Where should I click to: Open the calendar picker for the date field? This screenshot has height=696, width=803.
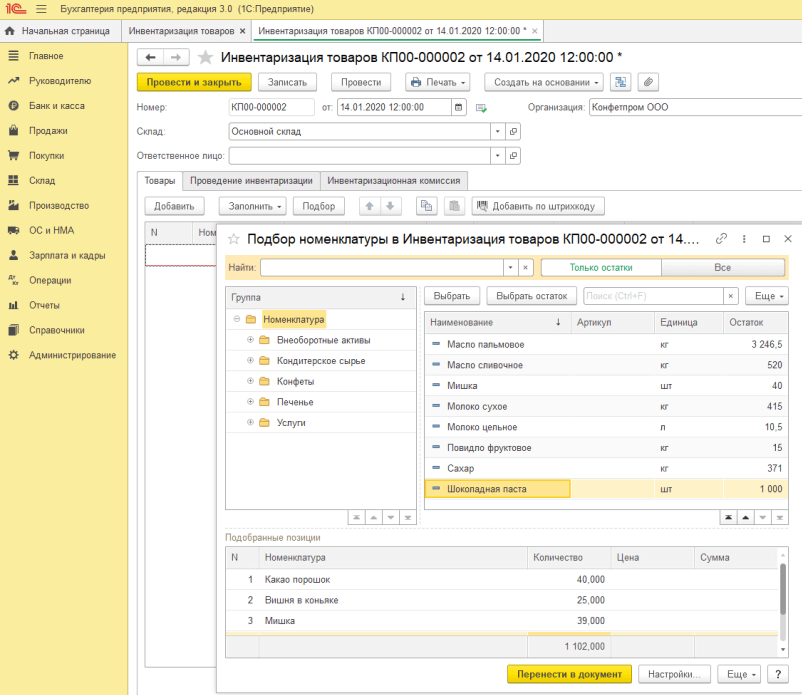(458, 107)
